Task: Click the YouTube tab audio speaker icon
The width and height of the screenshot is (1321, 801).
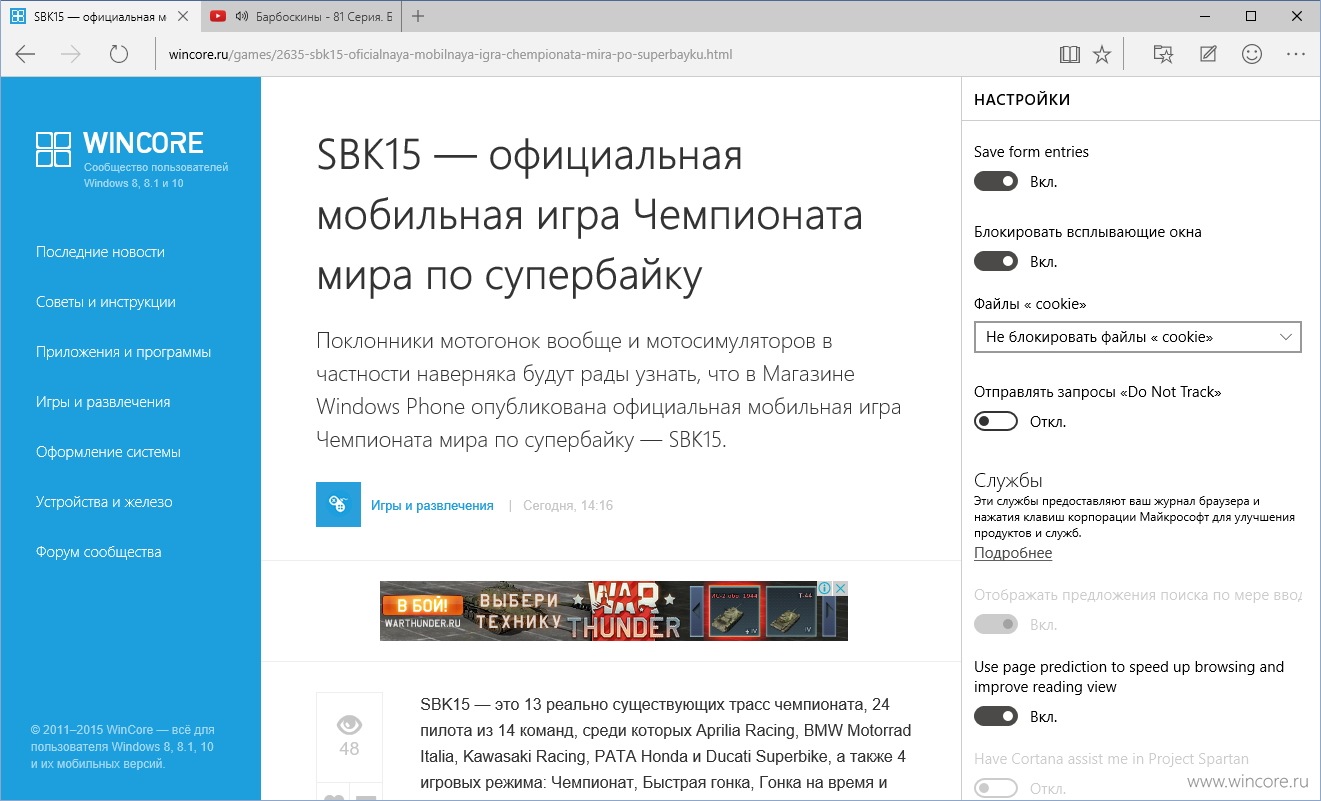Action: tap(241, 16)
